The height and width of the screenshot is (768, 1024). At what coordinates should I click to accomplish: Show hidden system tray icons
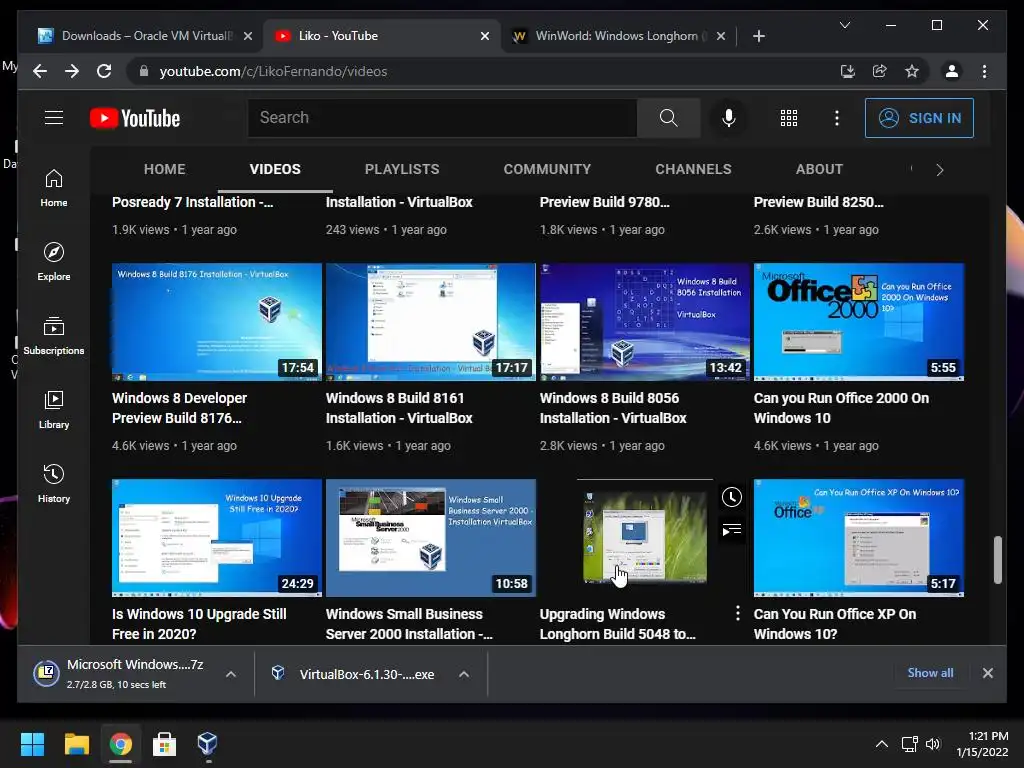click(x=882, y=743)
